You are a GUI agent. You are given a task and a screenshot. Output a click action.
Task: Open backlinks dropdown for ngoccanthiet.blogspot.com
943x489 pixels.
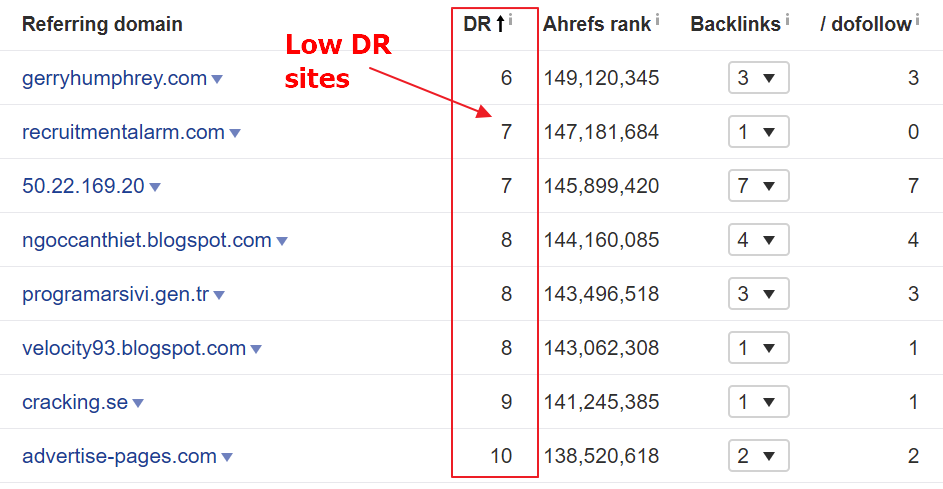(x=758, y=240)
